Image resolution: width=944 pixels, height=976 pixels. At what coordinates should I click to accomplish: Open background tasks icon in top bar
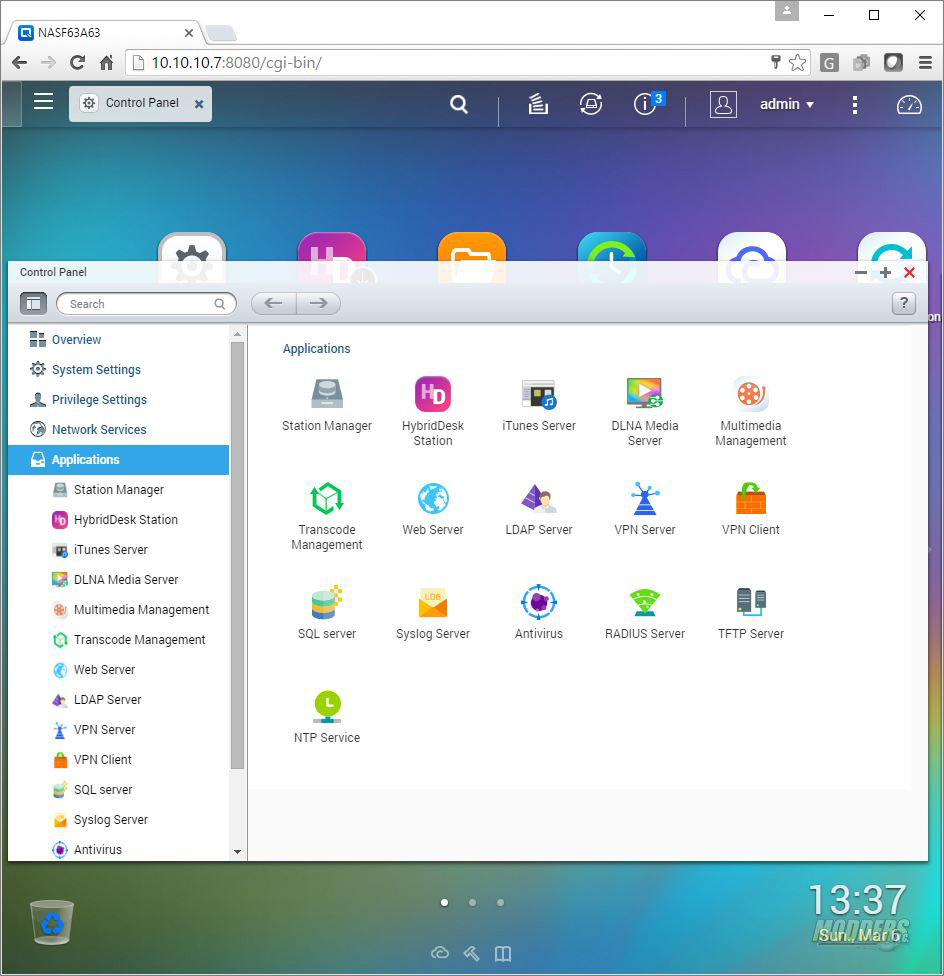pos(538,104)
